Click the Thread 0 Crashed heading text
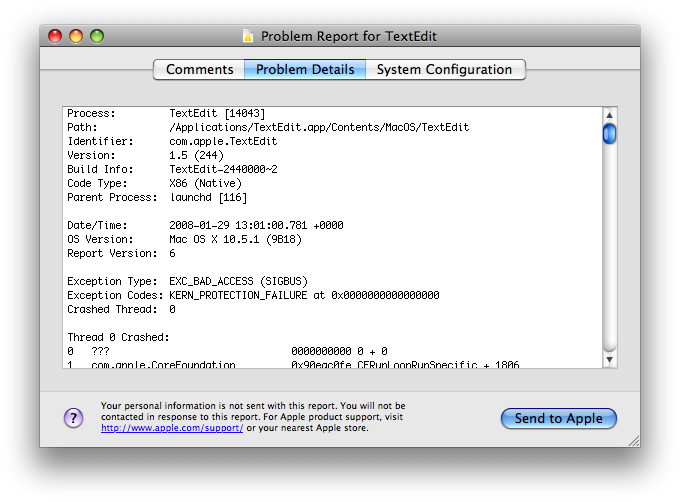The image size is (680, 502). [x=118, y=338]
